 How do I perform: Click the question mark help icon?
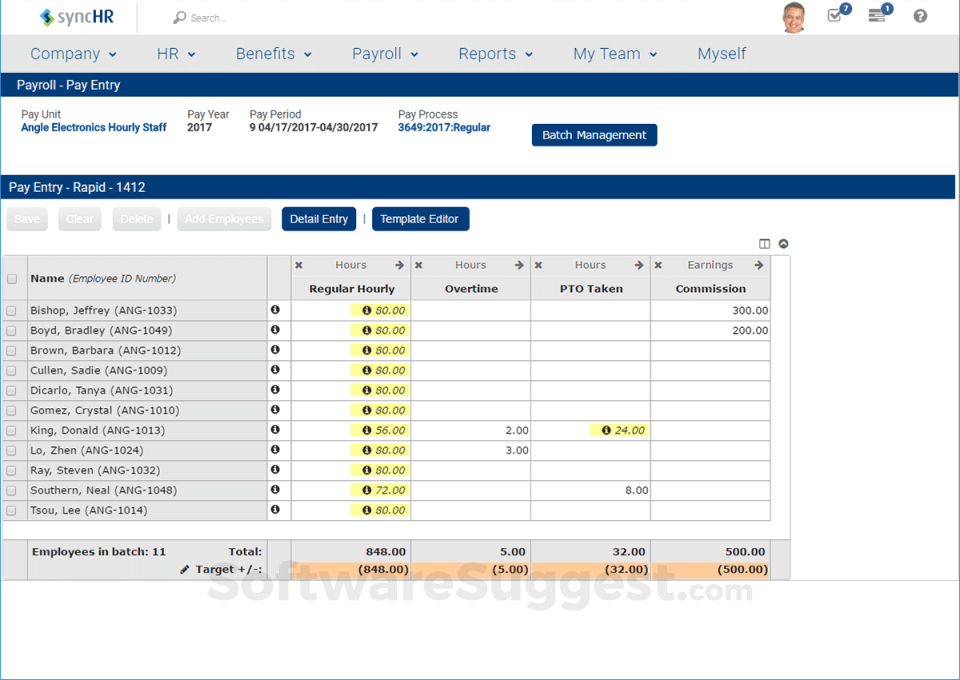pos(920,16)
